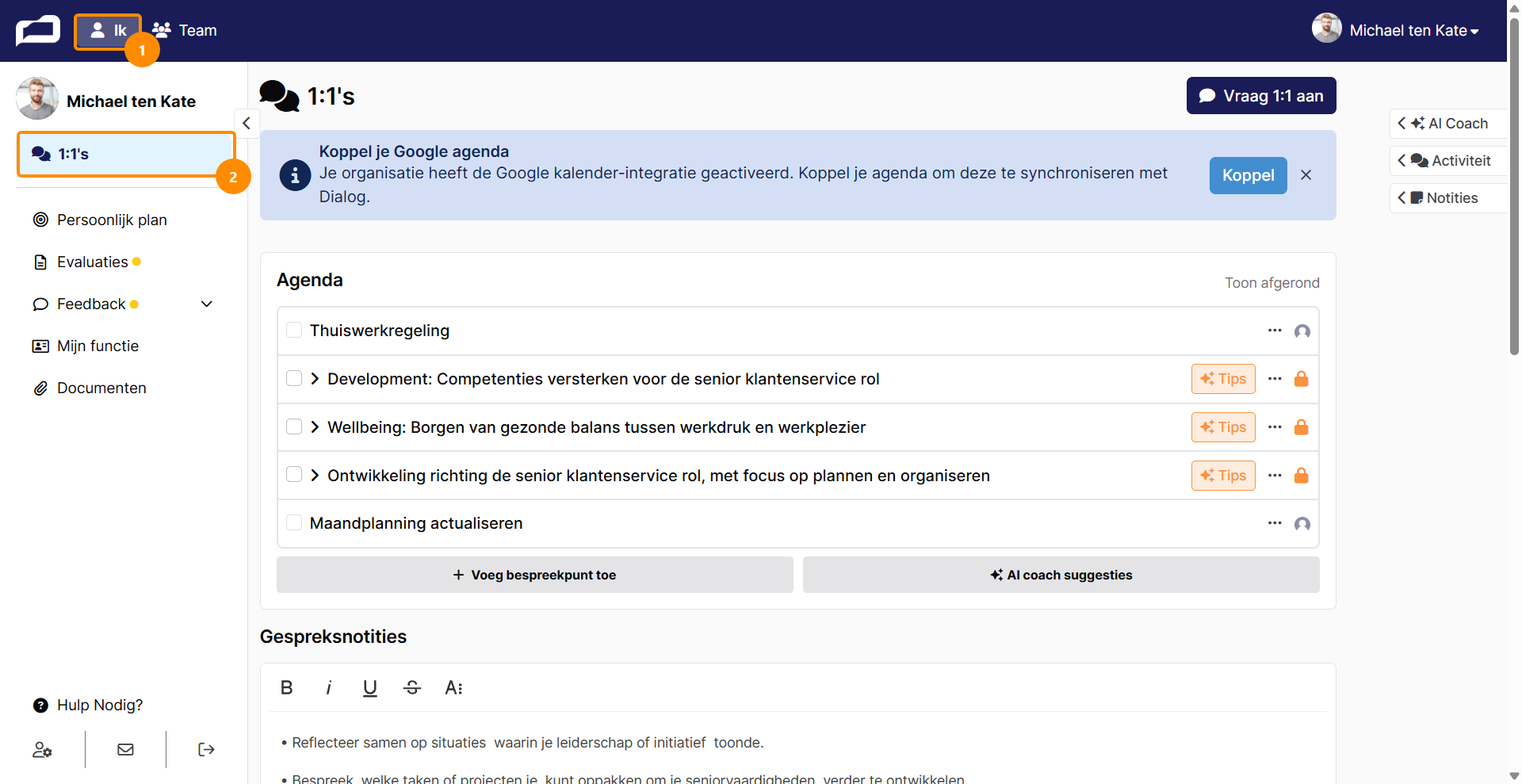Click the Maandplanning visibility person icon
The image size is (1522, 784).
click(1302, 524)
